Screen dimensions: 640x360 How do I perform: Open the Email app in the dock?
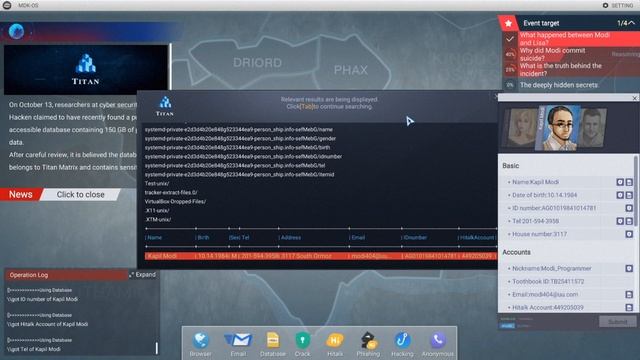(238, 344)
